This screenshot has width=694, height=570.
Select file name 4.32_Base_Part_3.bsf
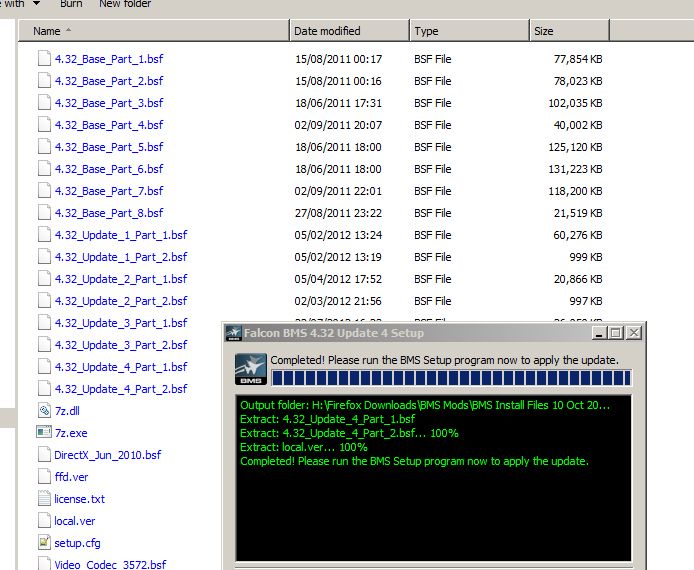click(x=109, y=103)
